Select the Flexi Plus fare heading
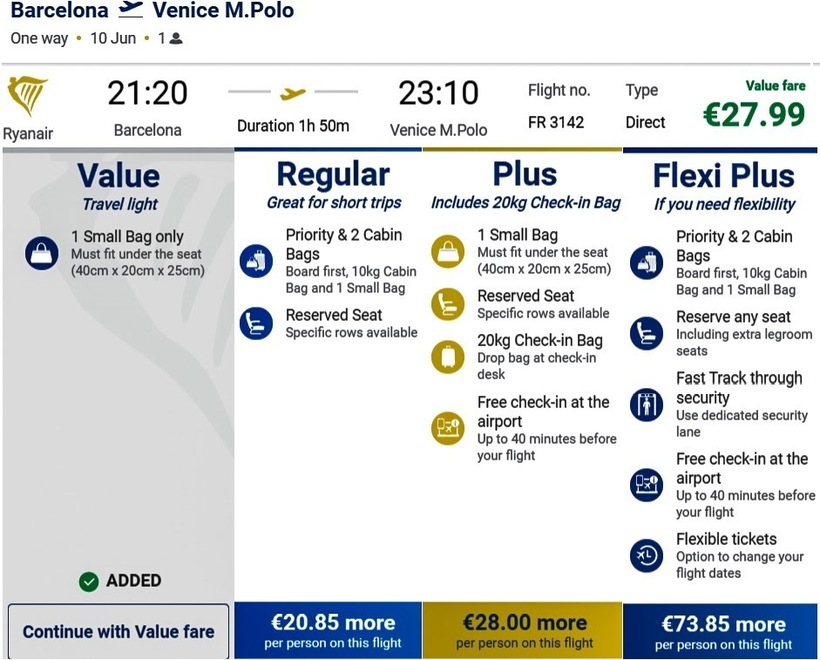The width and height of the screenshot is (820, 660). pos(723,176)
